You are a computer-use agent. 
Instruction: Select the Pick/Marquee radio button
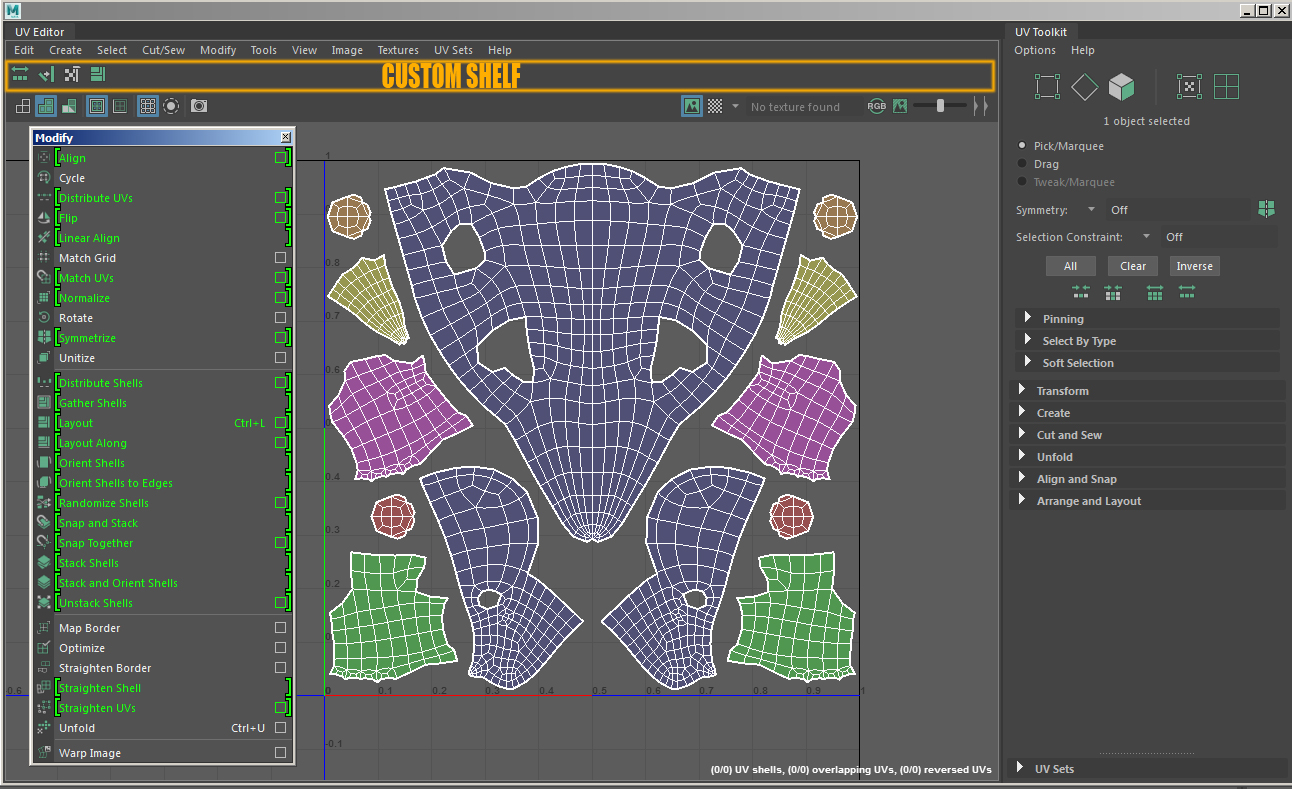tap(1022, 145)
